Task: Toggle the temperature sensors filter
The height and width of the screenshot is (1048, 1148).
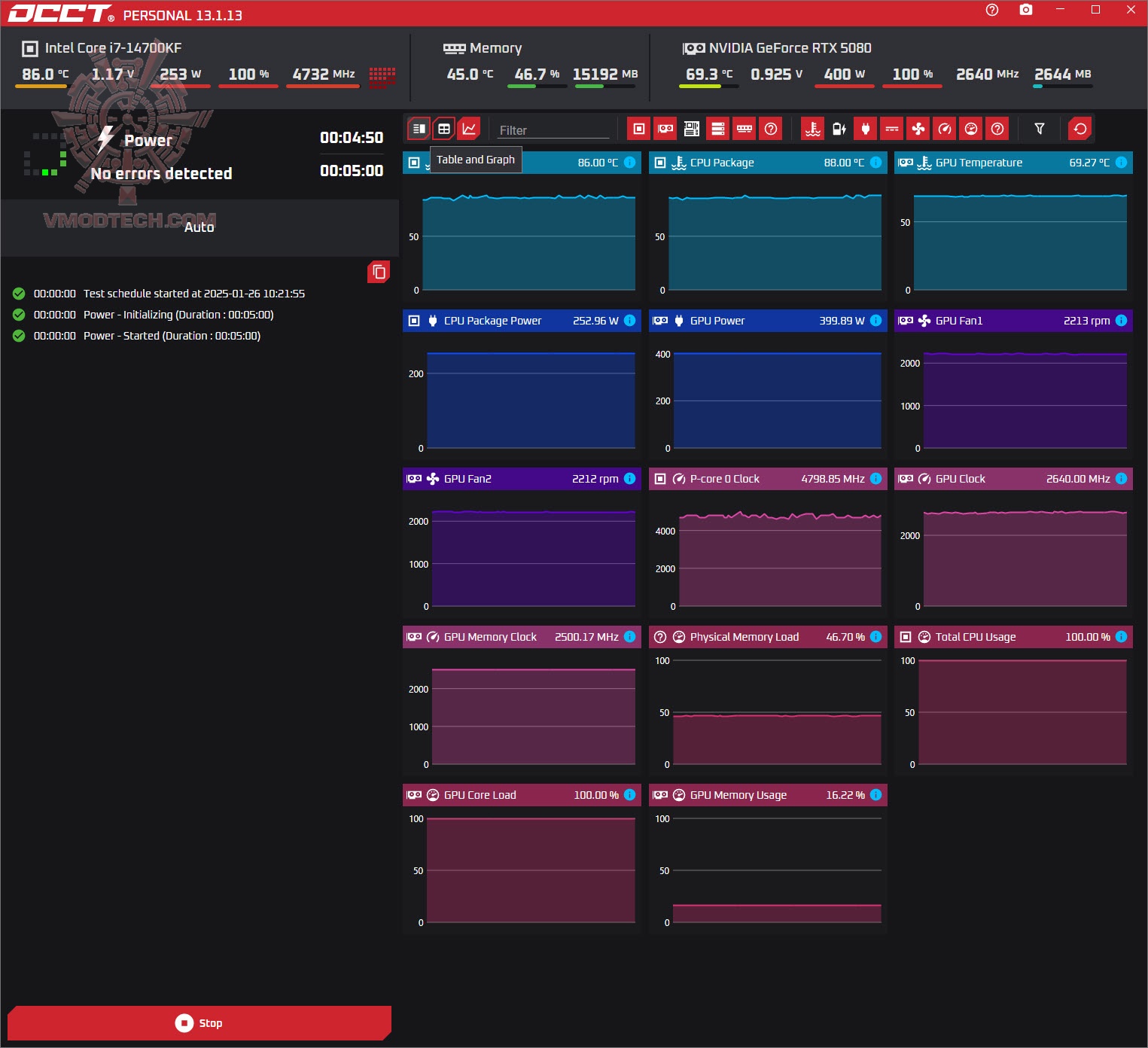Action: pyautogui.click(x=813, y=129)
